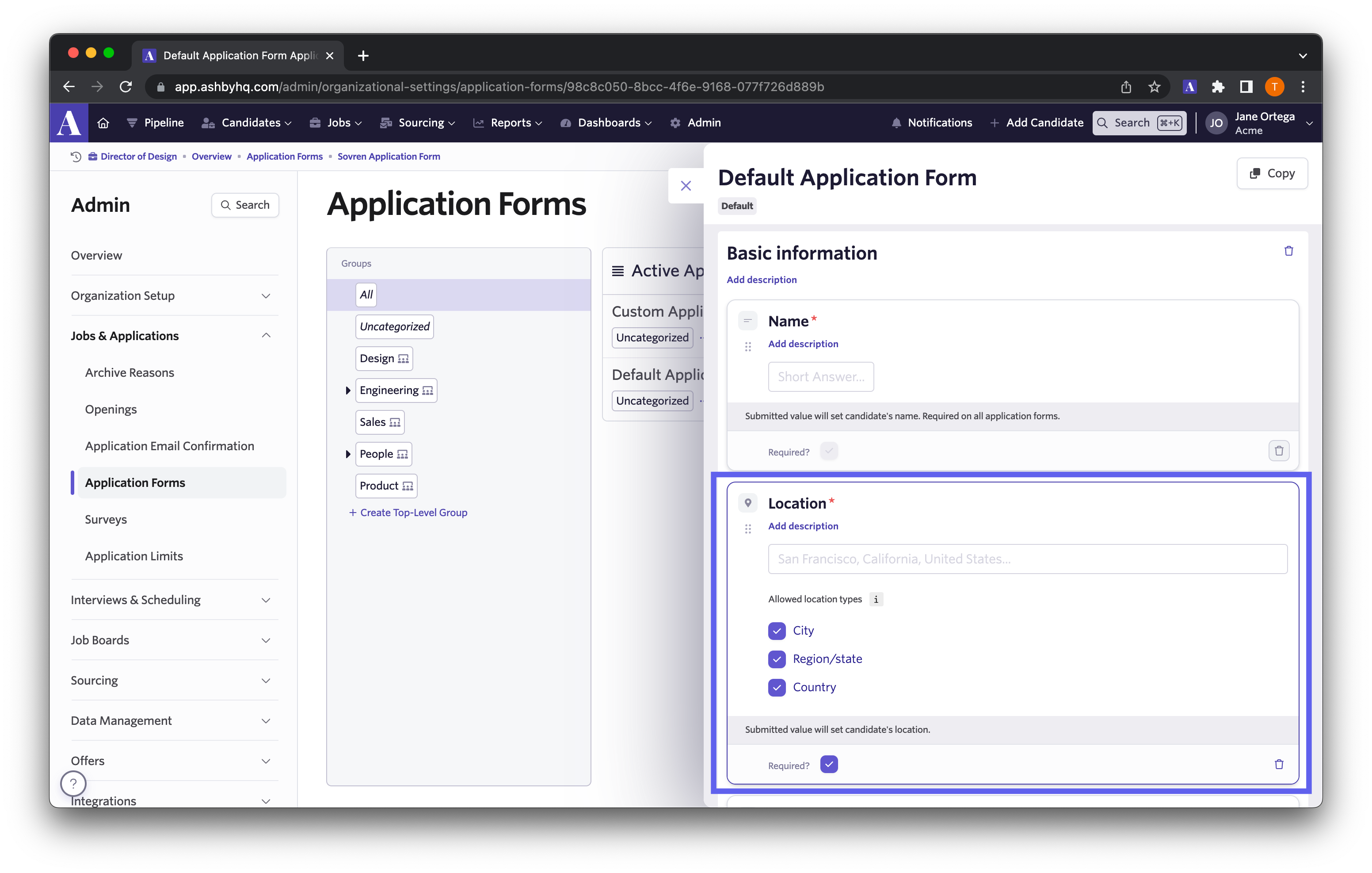Close the form panel with X icon

686,186
